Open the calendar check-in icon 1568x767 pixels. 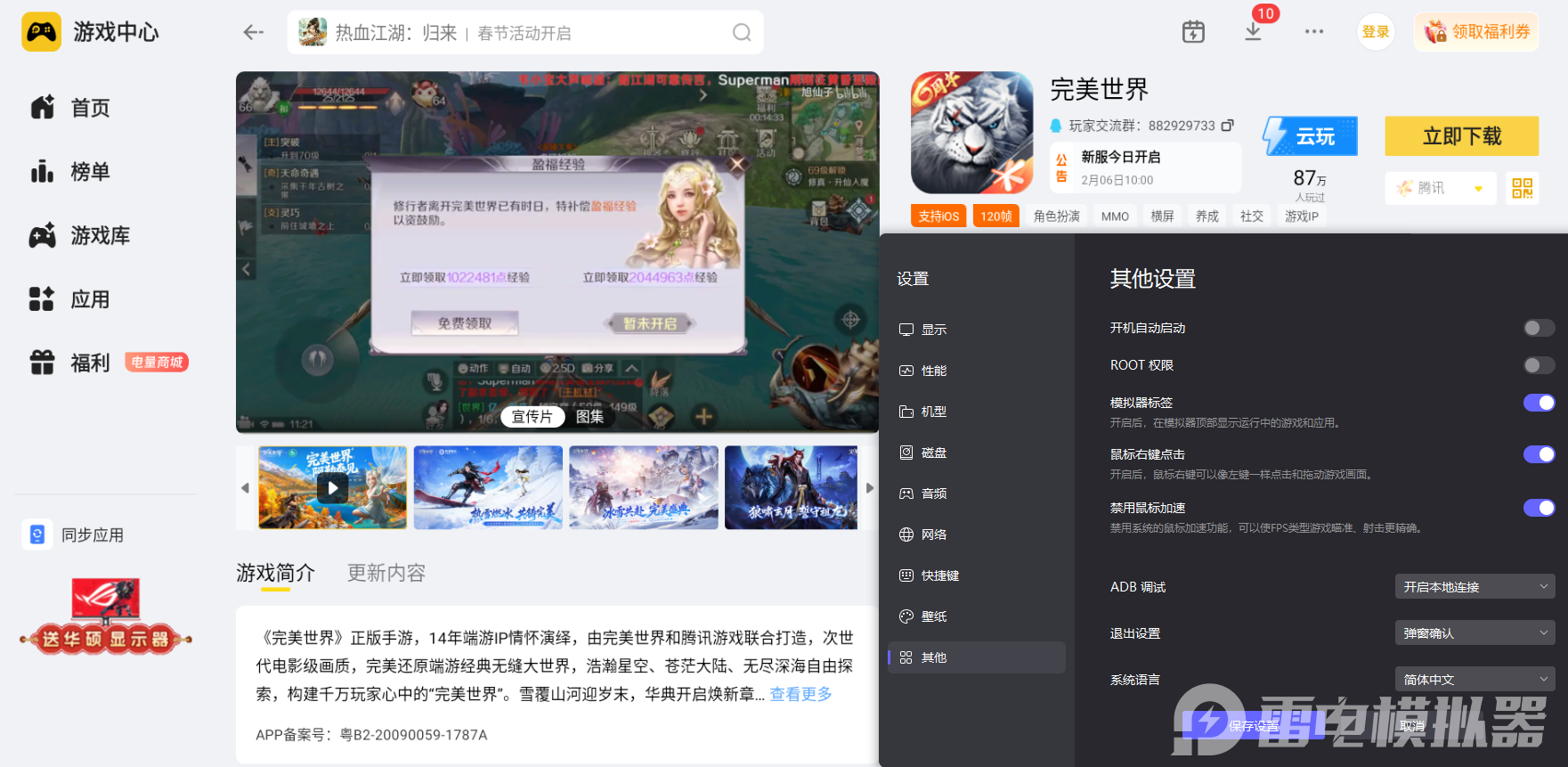pyautogui.click(x=1193, y=32)
